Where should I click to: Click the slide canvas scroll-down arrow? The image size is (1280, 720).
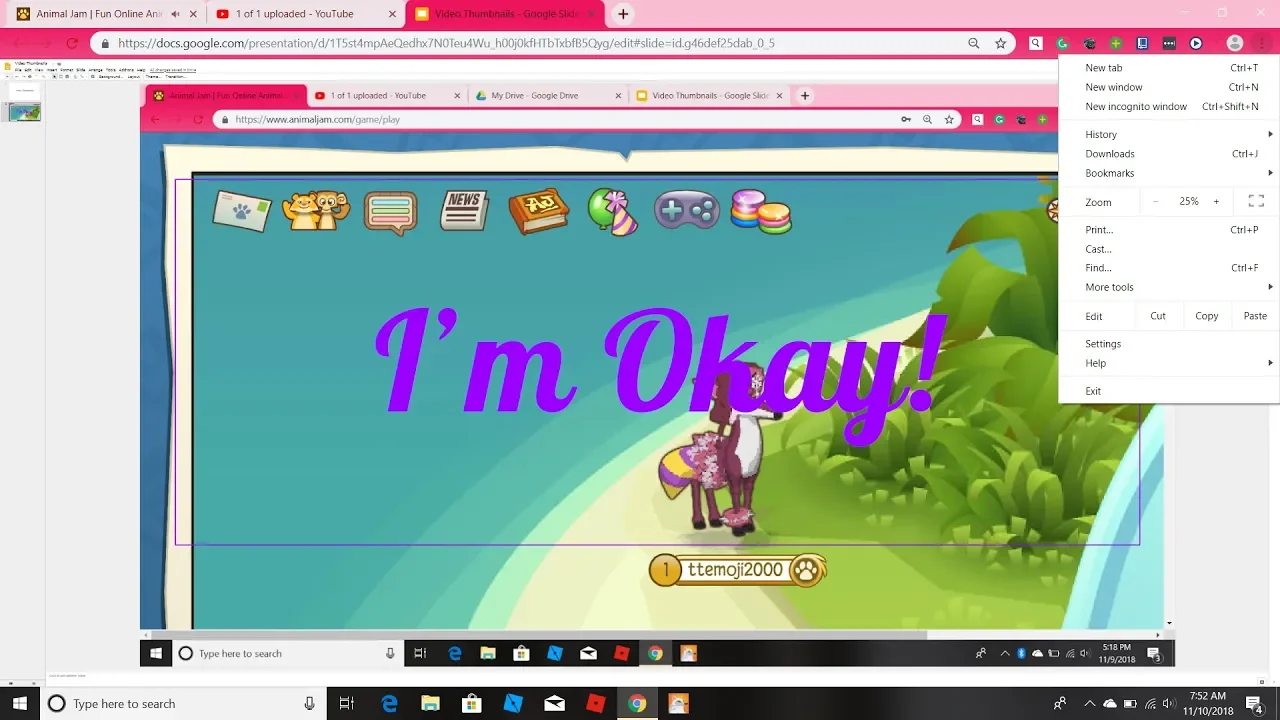point(1169,623)
